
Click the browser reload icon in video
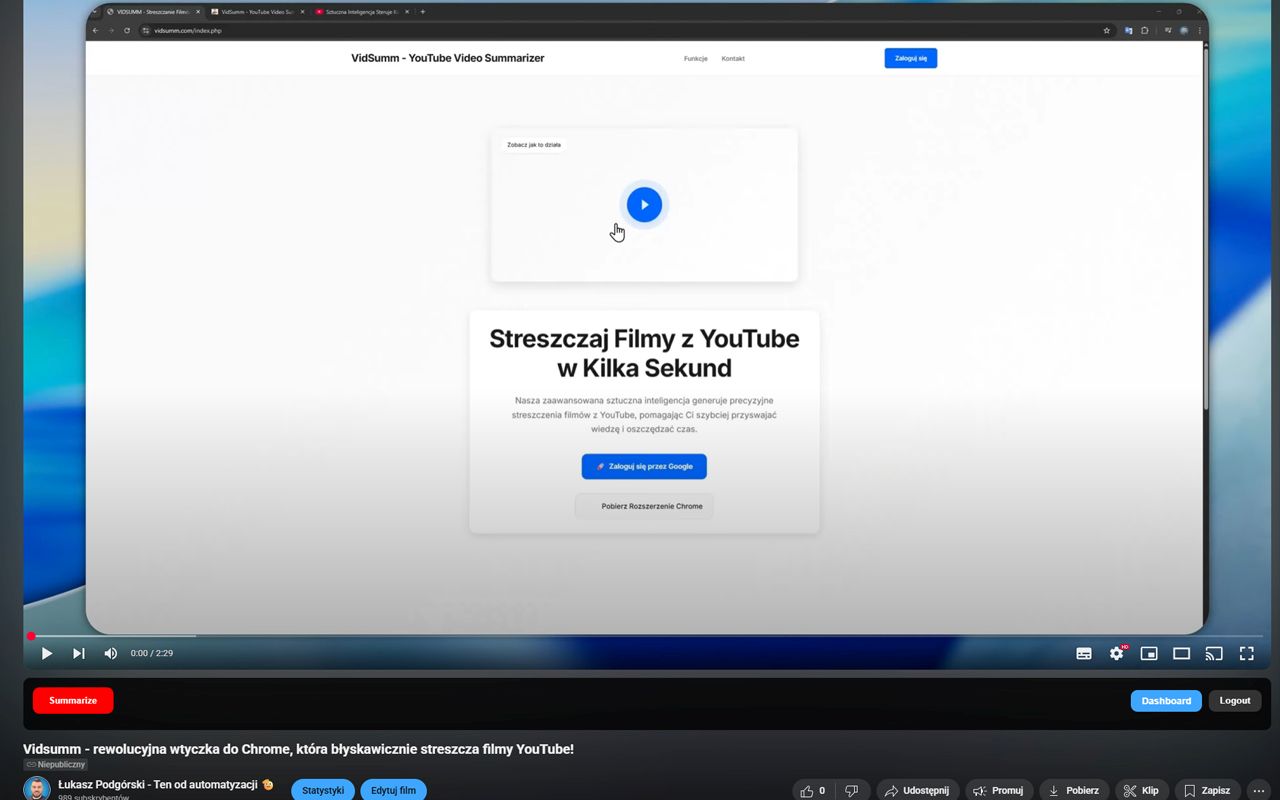127,30
